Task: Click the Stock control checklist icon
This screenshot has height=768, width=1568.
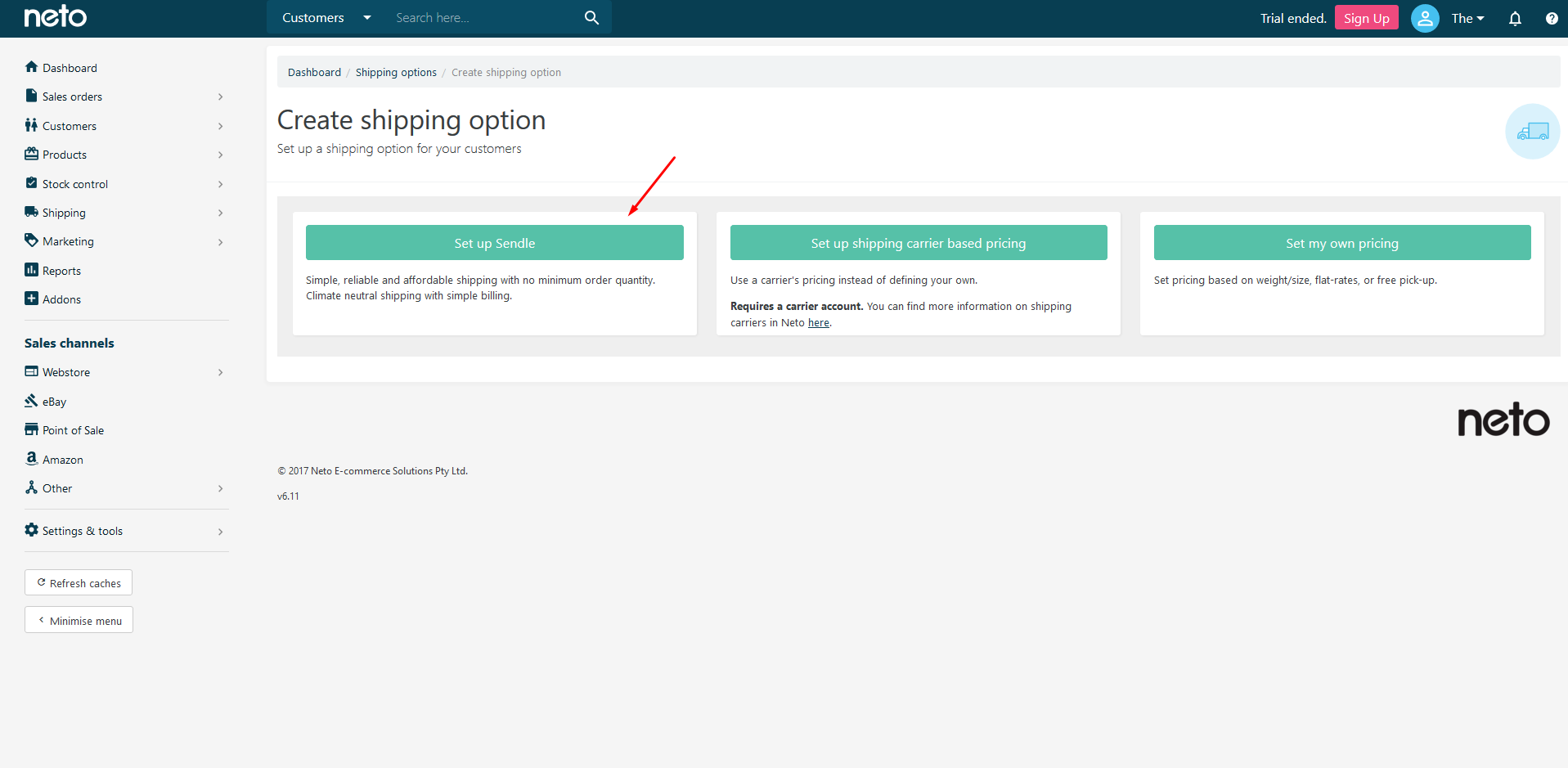Action: (x=31, y=183)
